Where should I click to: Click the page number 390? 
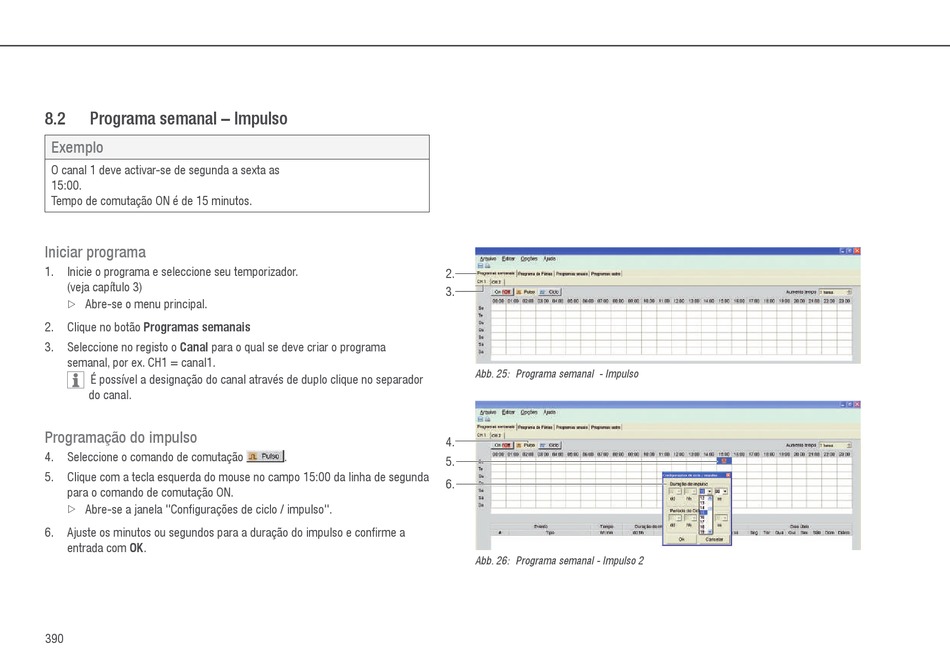[x=54, y=638]
